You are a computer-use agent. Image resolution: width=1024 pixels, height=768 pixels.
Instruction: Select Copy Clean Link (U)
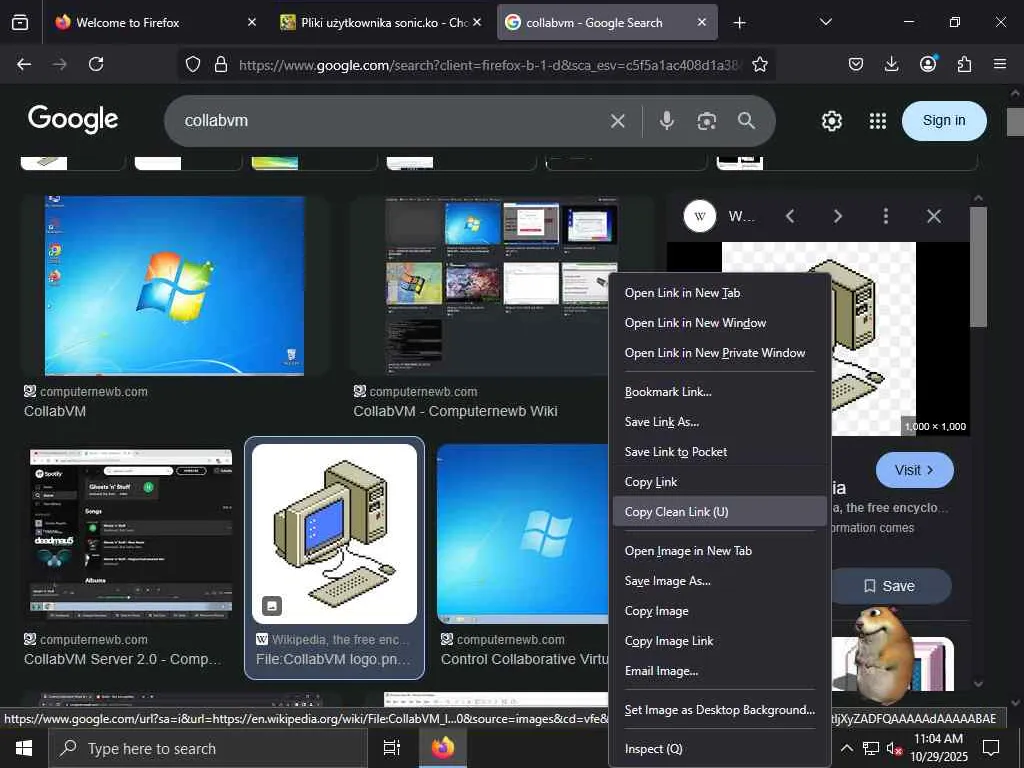[x=720, y=512]
